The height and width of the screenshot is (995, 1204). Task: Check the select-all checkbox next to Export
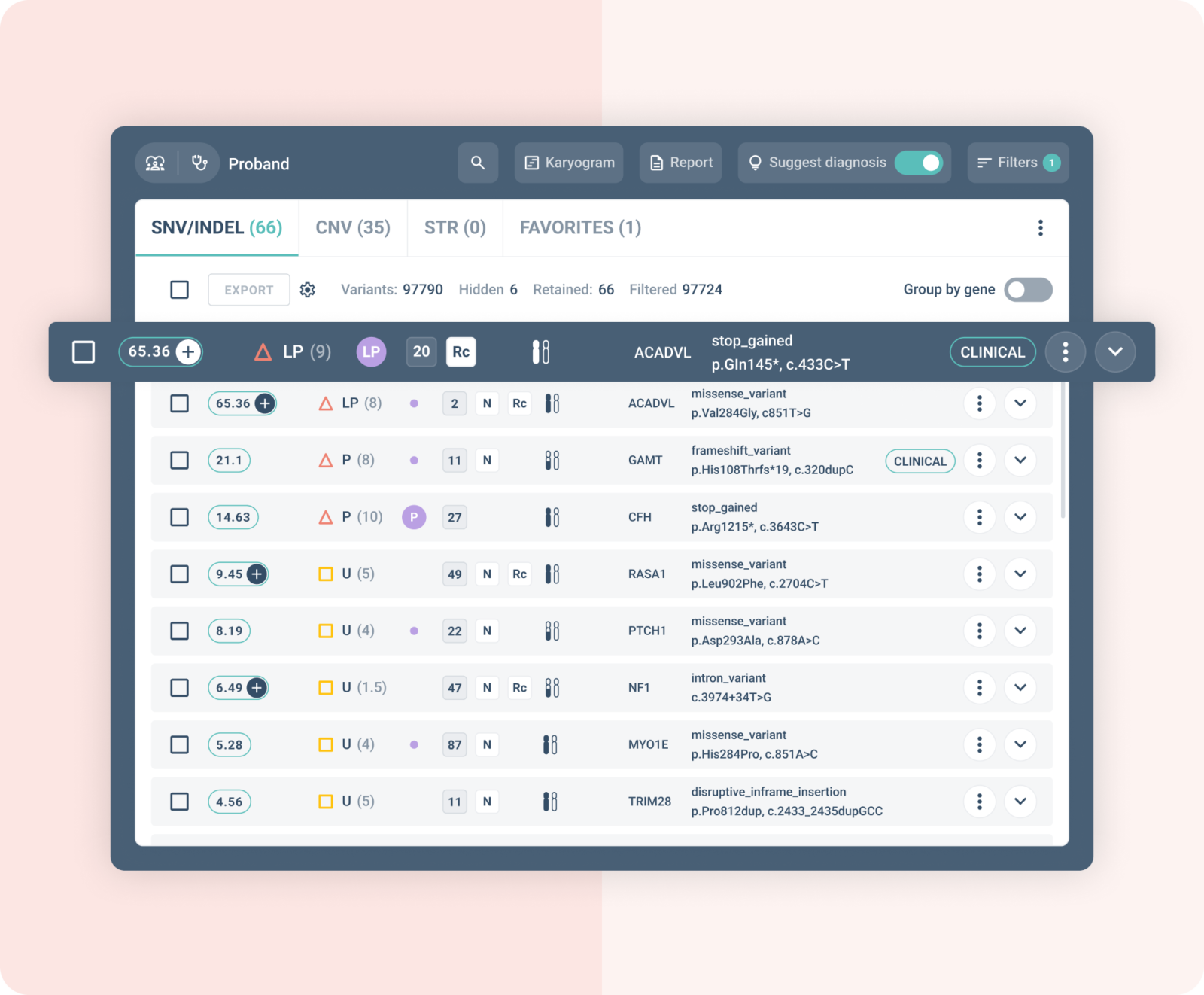pos(179,290)
